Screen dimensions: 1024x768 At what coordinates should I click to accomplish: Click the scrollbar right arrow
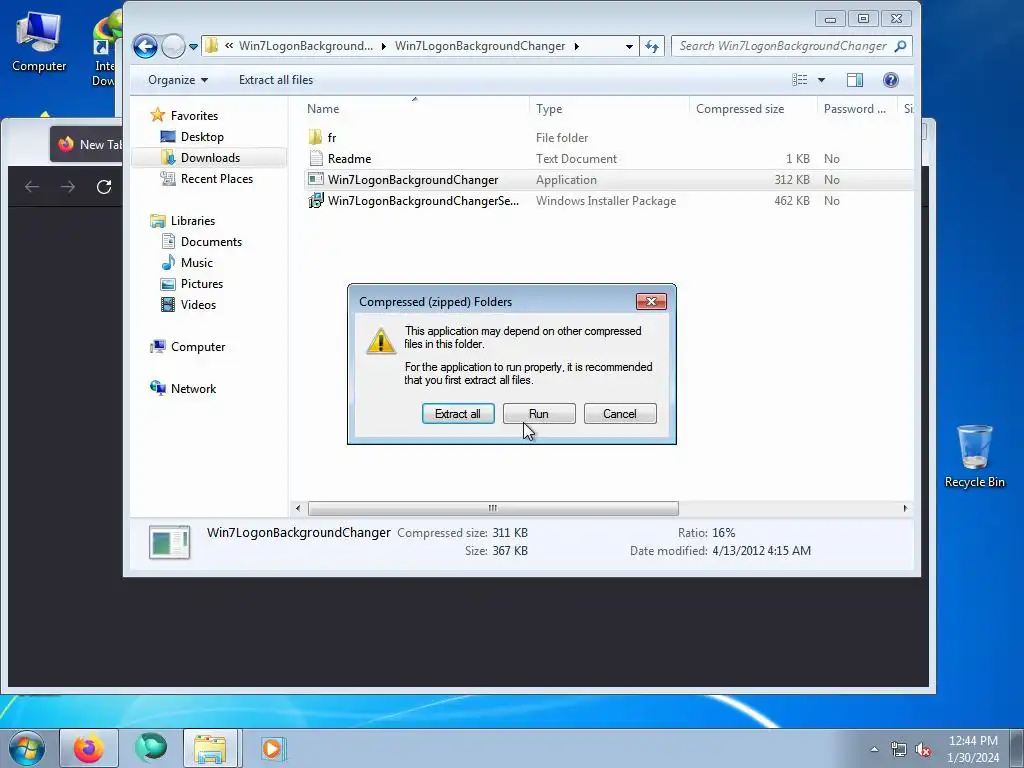tap(905, 508)
